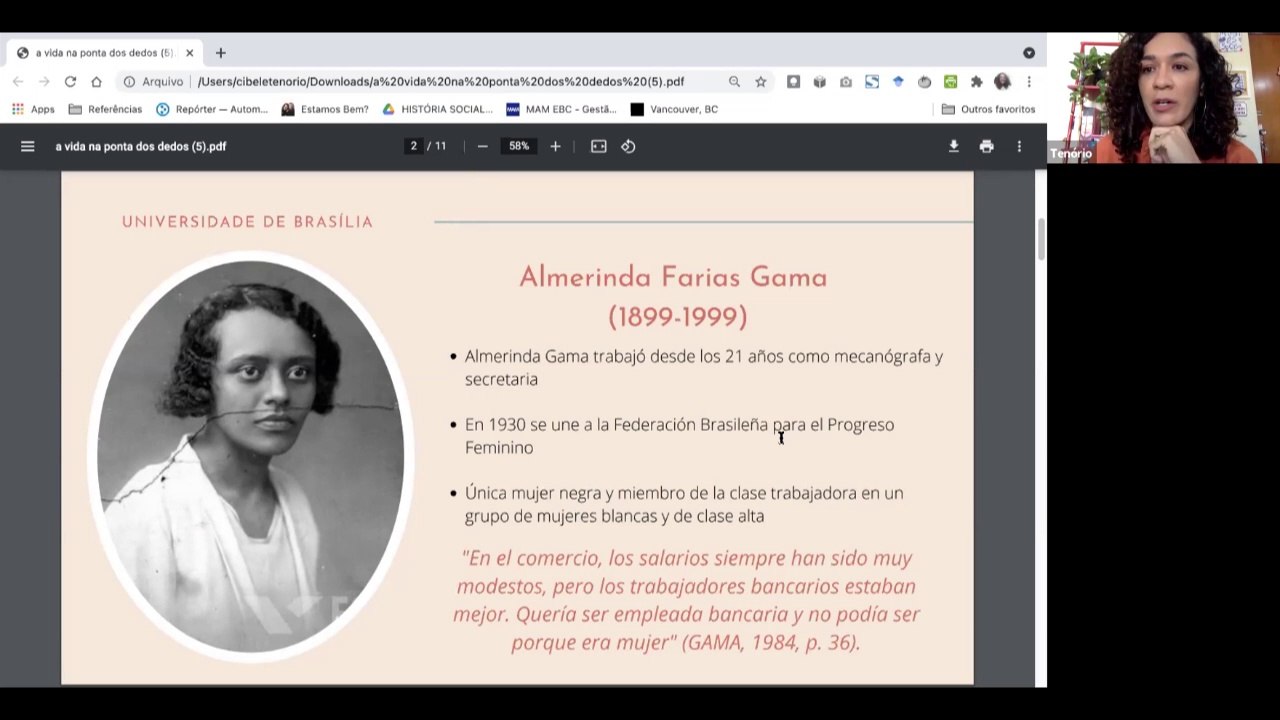The image size is (1280, 720).
Task: Download the PDF file
Action: point(954,146)
